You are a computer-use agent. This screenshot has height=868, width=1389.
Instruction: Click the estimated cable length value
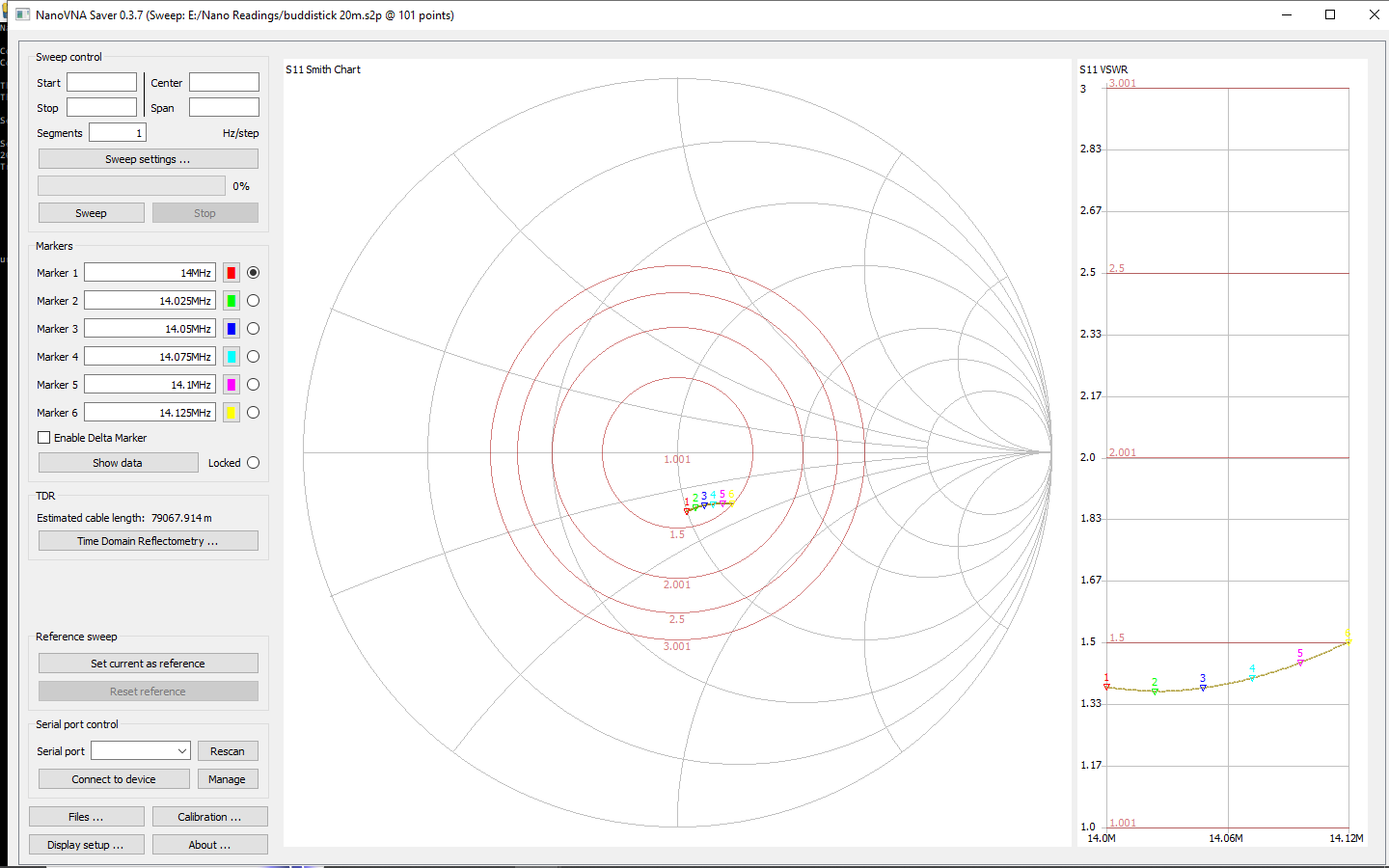click(181, 518)
